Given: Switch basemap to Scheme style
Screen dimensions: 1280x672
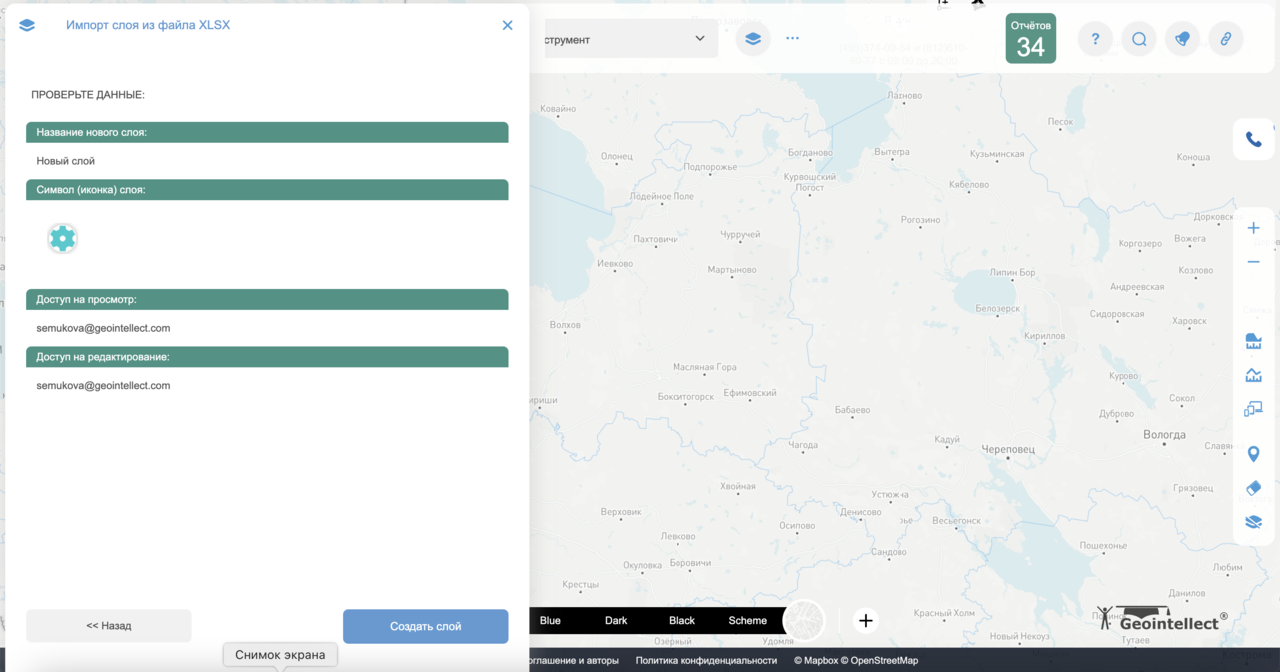Looking at the screenshot, I should click(x=747, y=620).
